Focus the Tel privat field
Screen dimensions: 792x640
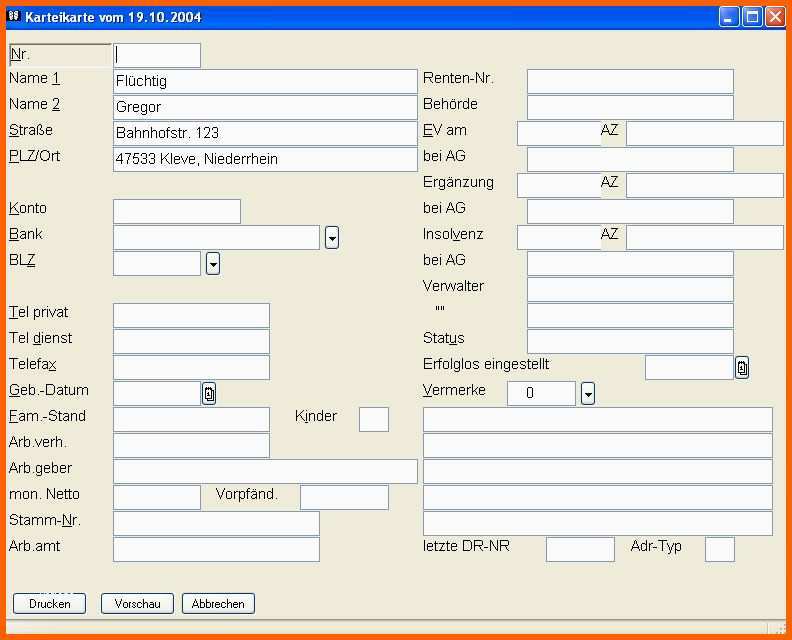(191, 315)
